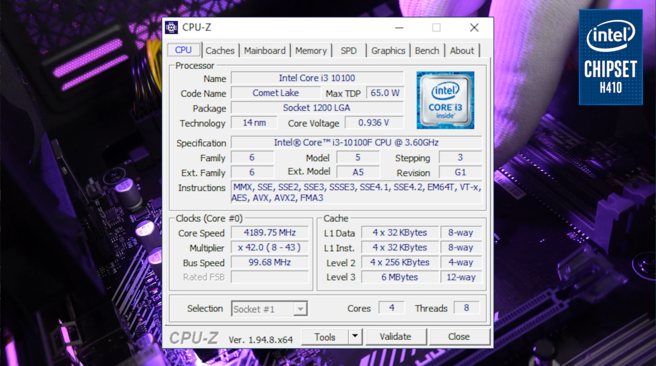Click the Instructions list text box
The width and height of the screenshot is (656, 366).
click(356, 192)
